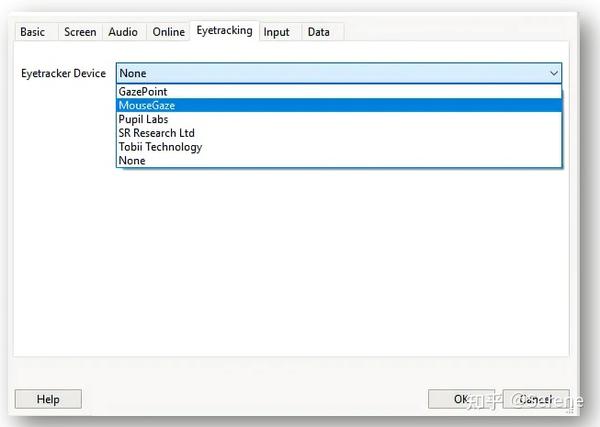Pick None at the bottom of list
The height and width of the screenshot is (427, 600).
pyautogui.click(x=339, y=160)
